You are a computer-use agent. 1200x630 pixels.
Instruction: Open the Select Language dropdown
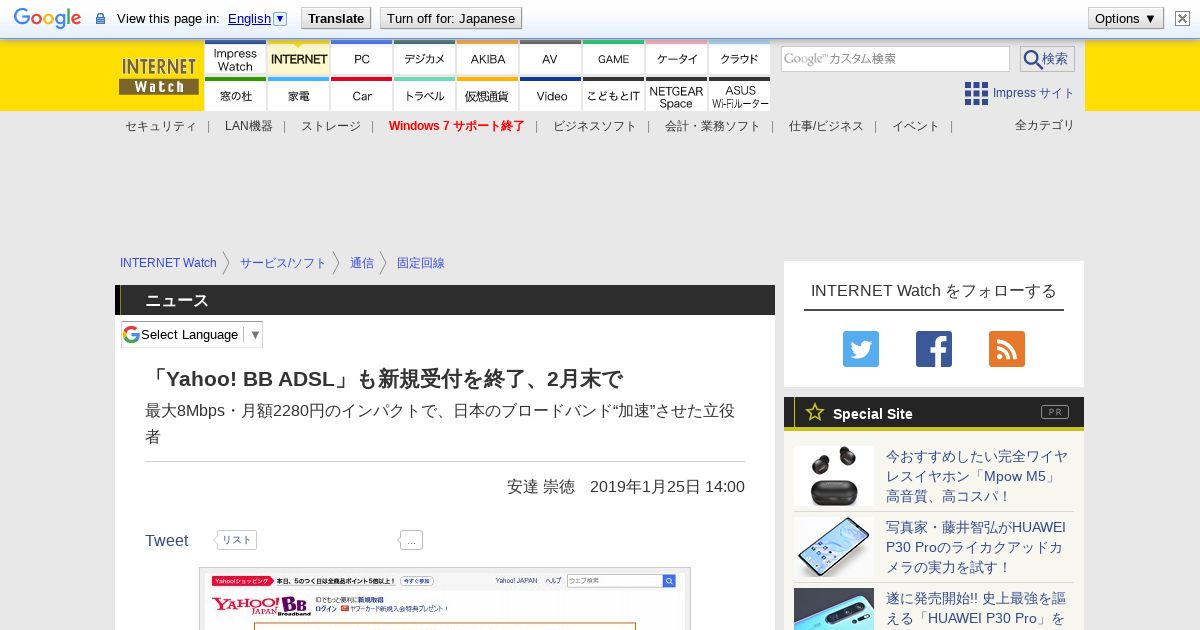(x=192, y=335)
